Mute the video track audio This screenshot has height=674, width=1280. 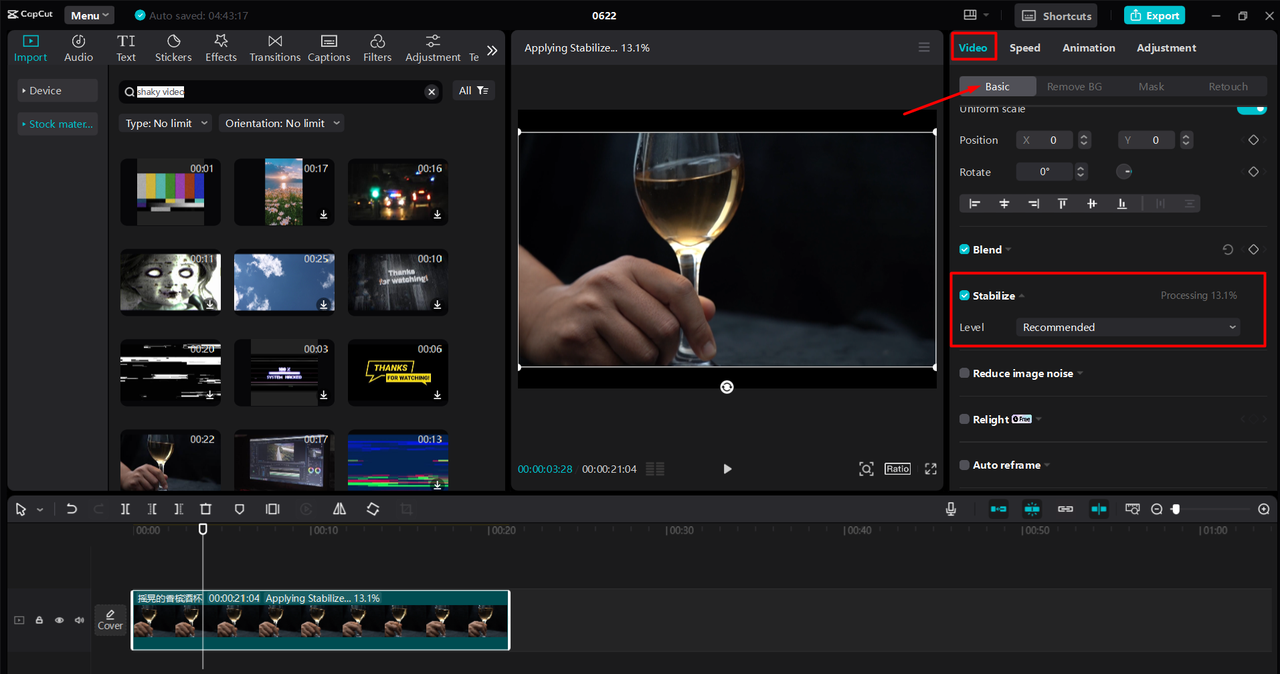(79, 620)
